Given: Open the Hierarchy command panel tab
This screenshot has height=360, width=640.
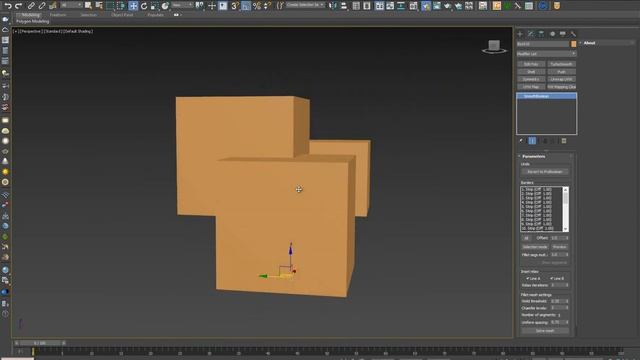Looking at the screenshot, I should pos(541,34).
